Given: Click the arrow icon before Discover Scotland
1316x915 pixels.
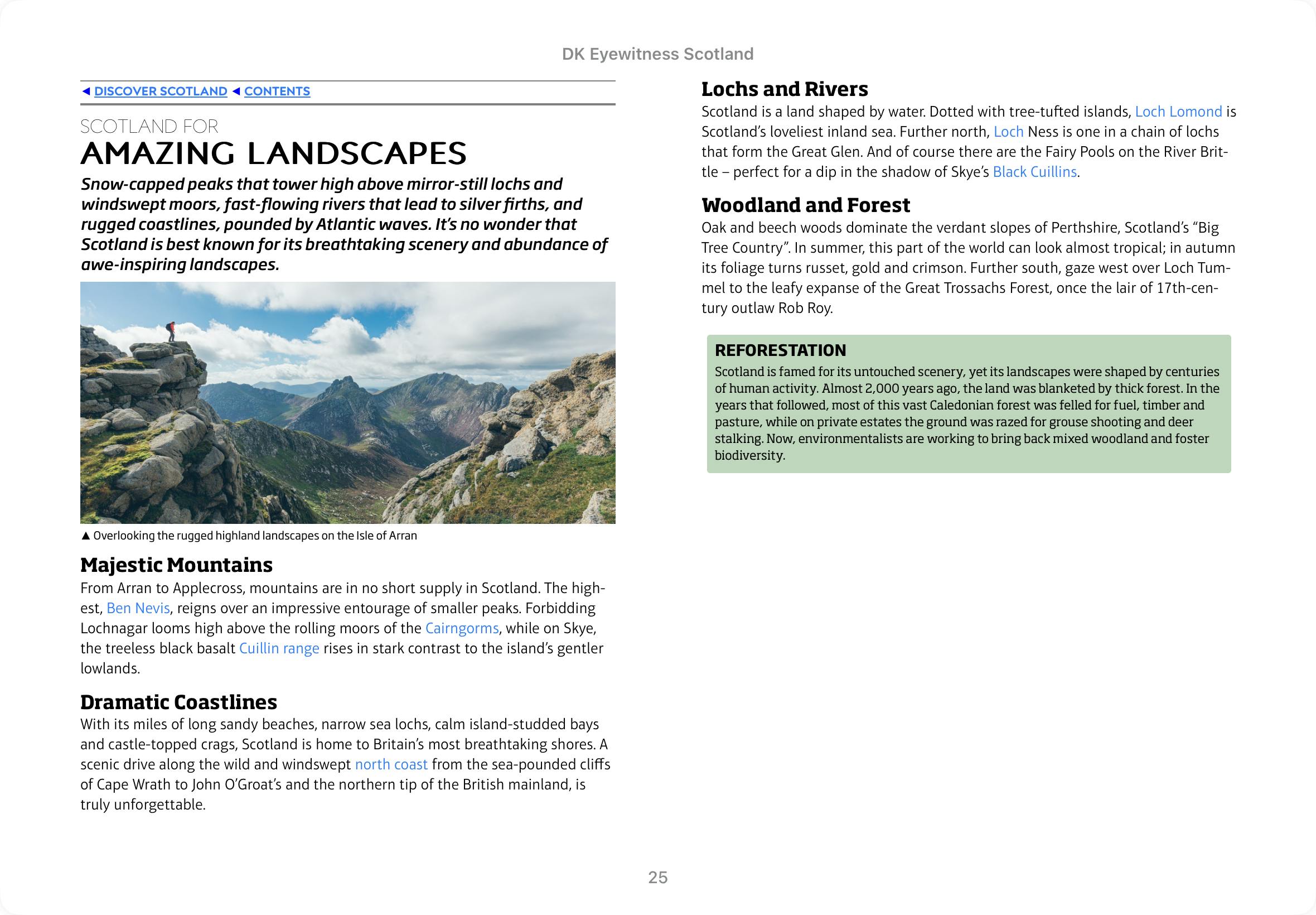Looking at the screenshot, I should pos(86,91).
